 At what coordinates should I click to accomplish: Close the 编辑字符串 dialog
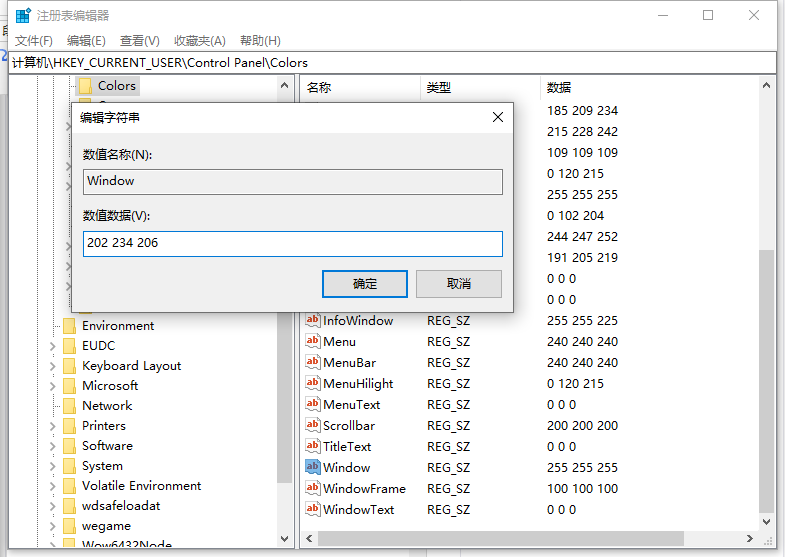click(498, 117)
